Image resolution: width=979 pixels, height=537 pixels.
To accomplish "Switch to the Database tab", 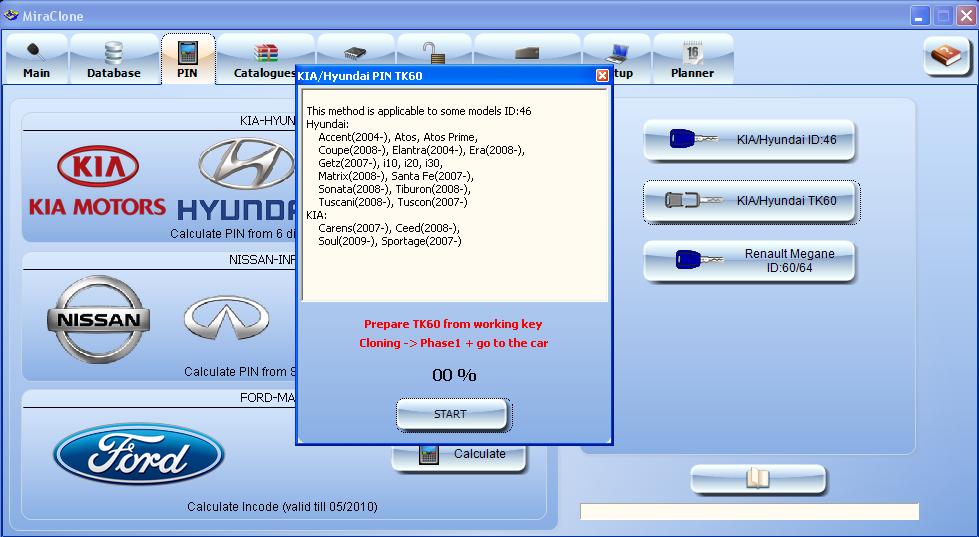I will [x=114, y=60].
